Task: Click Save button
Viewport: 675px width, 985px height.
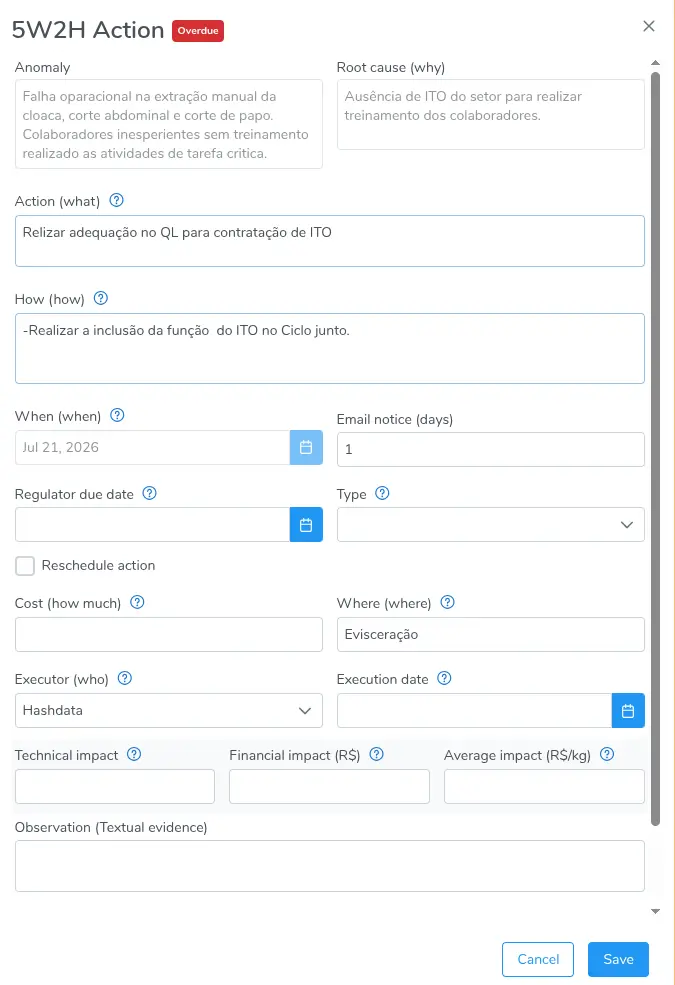Action: click(618, 959)
